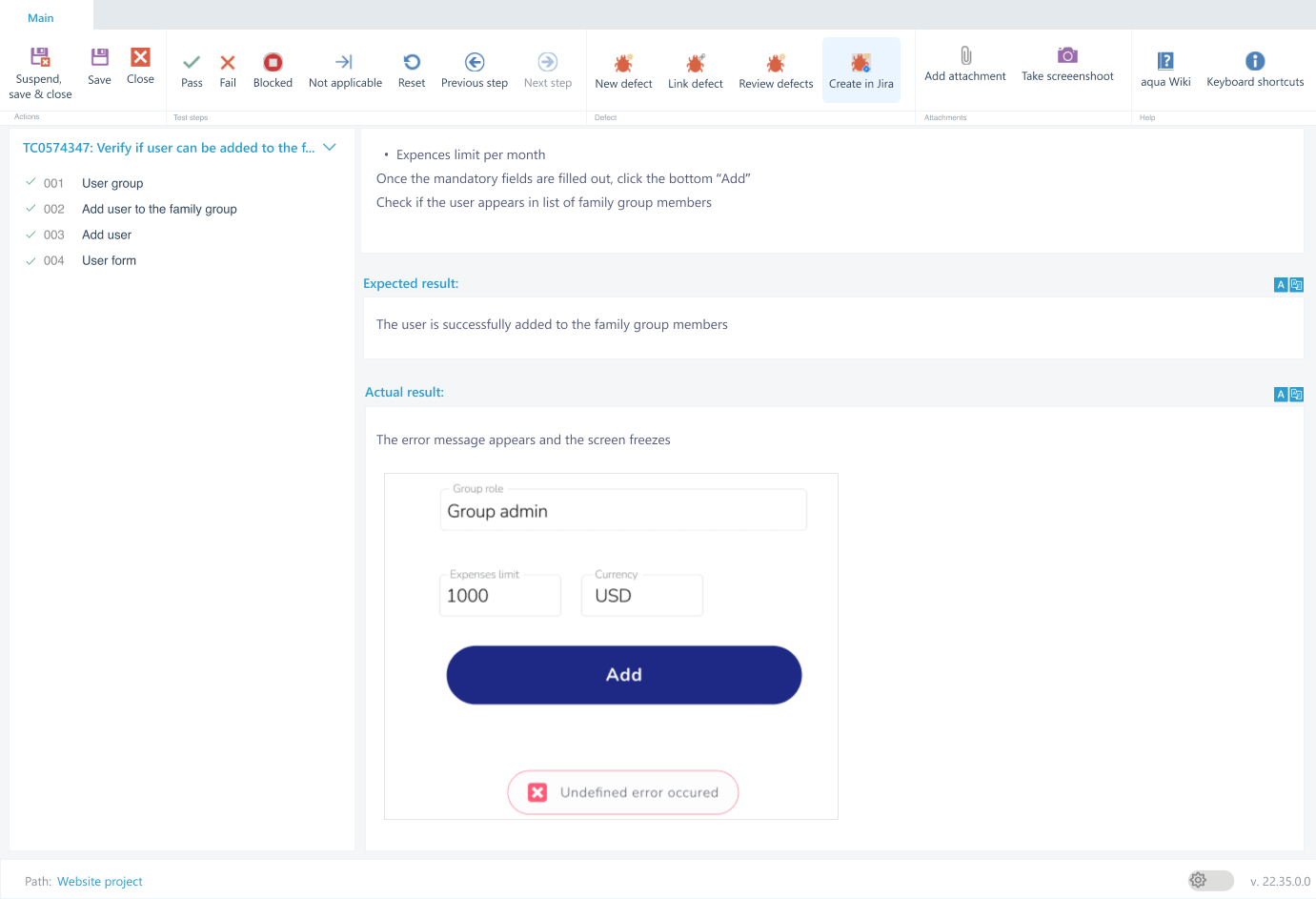The image size is (1316, 899).
Task: Review defects for this test
Action: [775, 69]
